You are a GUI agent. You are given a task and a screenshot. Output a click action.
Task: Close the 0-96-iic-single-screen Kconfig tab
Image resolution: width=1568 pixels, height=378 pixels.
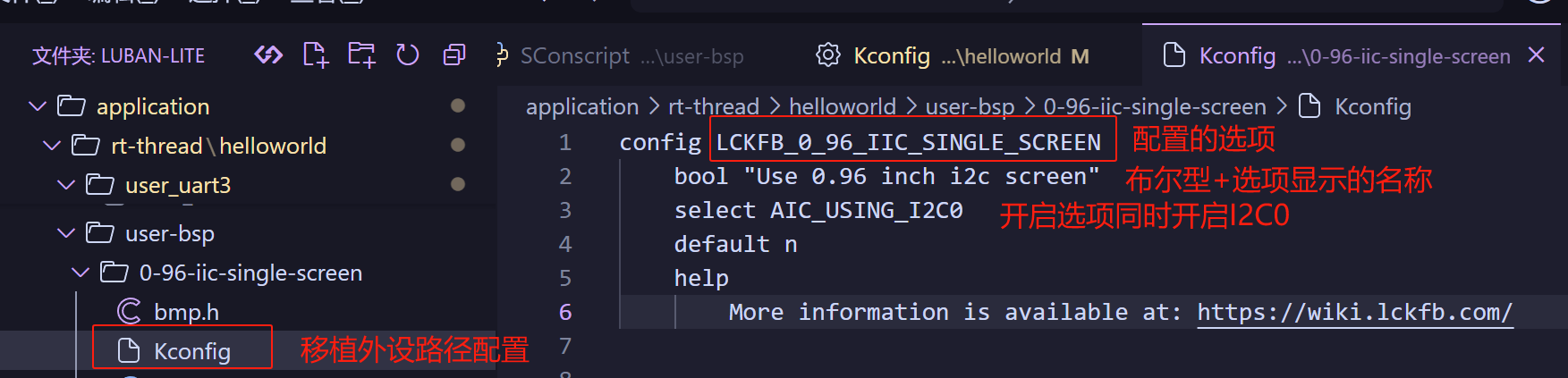point(1536,55)
